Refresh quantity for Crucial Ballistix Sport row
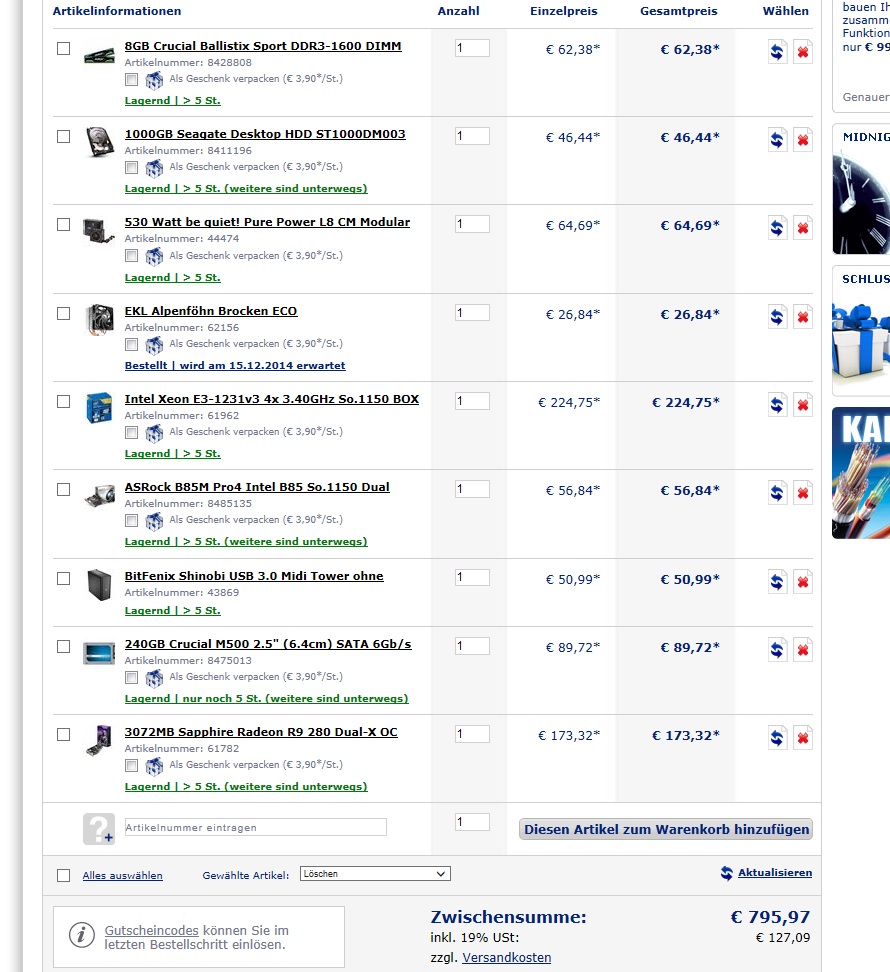The image size is (890, 972). [777, 51]
